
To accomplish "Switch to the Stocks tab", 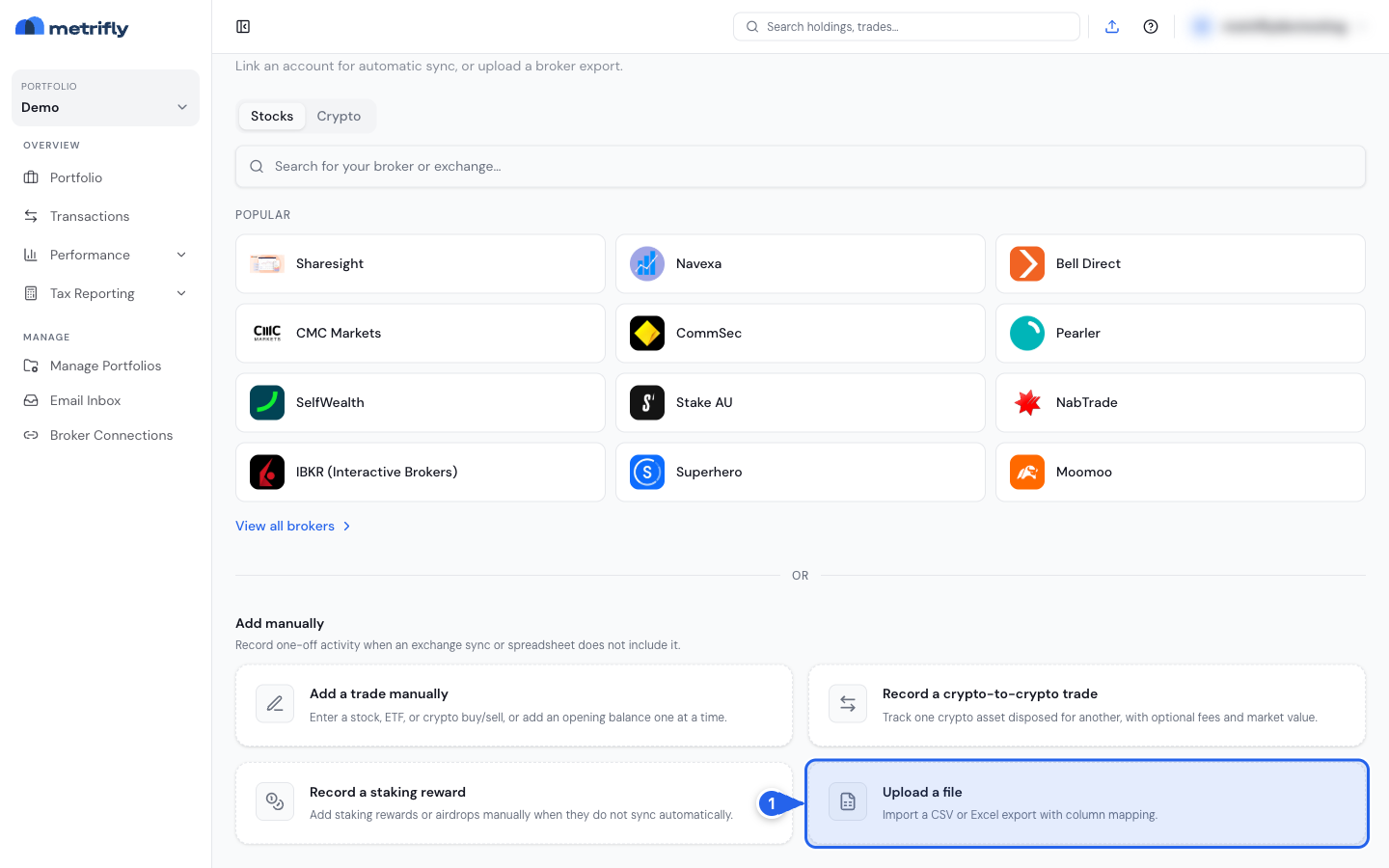I will [272, 116].
